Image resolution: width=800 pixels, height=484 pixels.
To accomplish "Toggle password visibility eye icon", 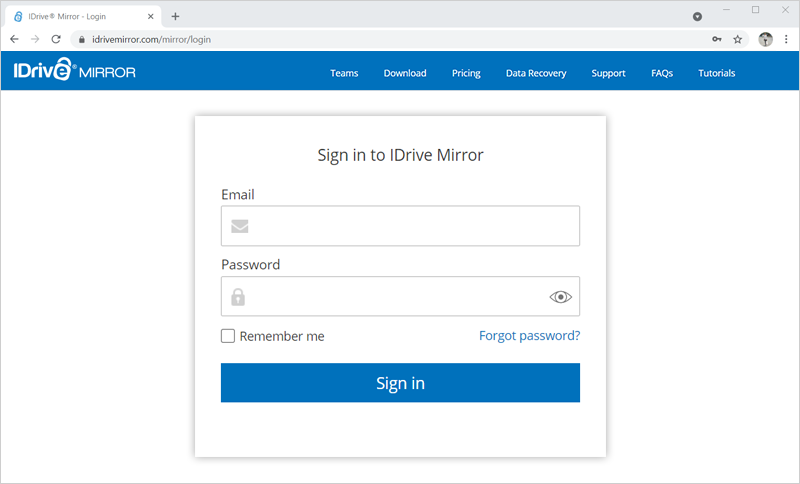I will 560,297.
